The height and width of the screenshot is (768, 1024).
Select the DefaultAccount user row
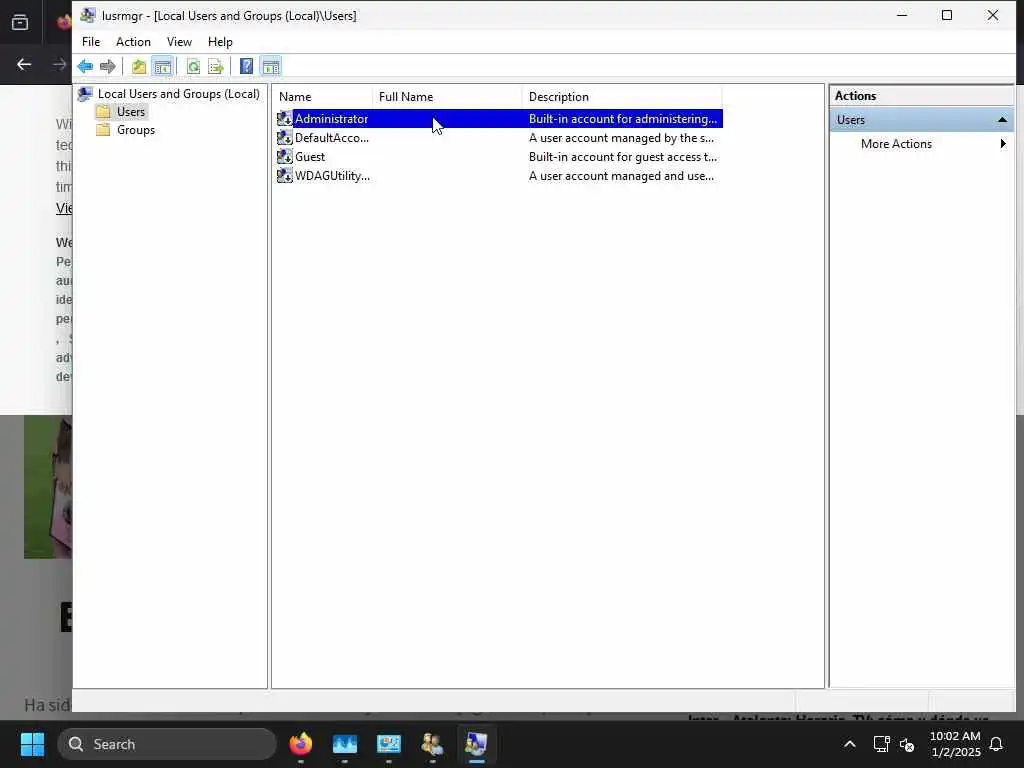500,138
